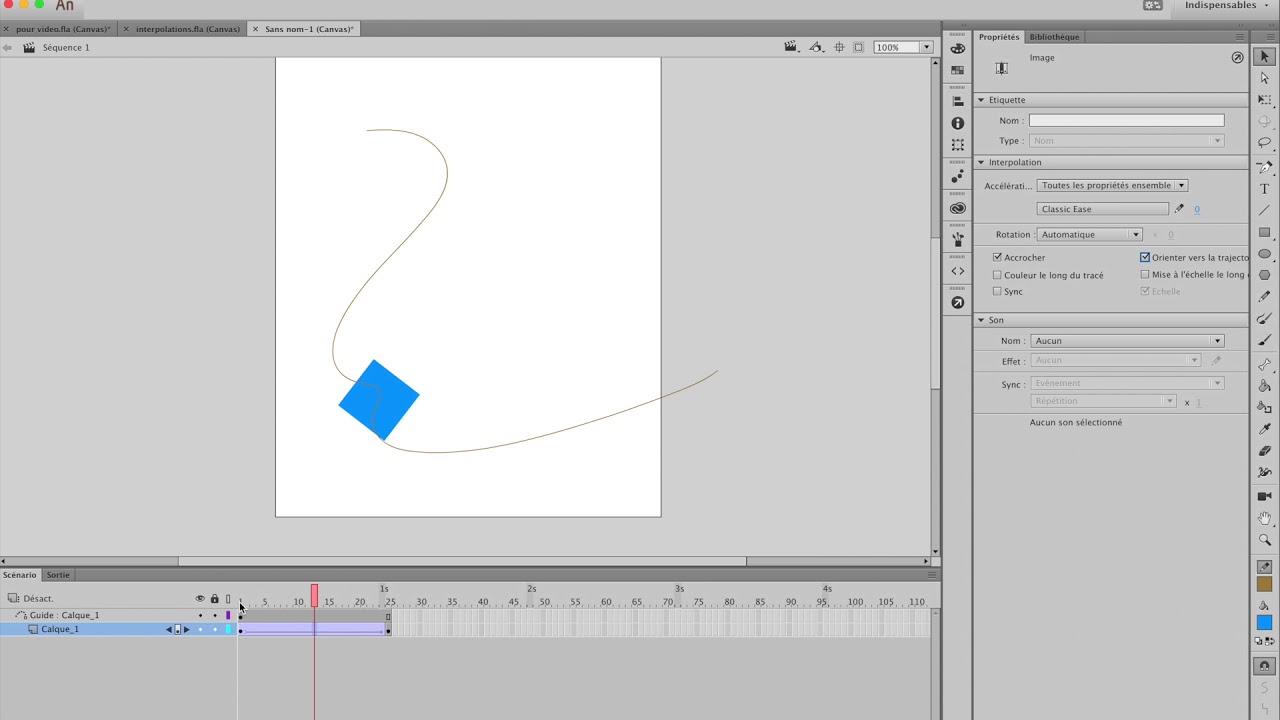Viewport: 1280px width, 720px height.
Task: Select the Eyedropper tool
Action: [x=1265, y=429]
